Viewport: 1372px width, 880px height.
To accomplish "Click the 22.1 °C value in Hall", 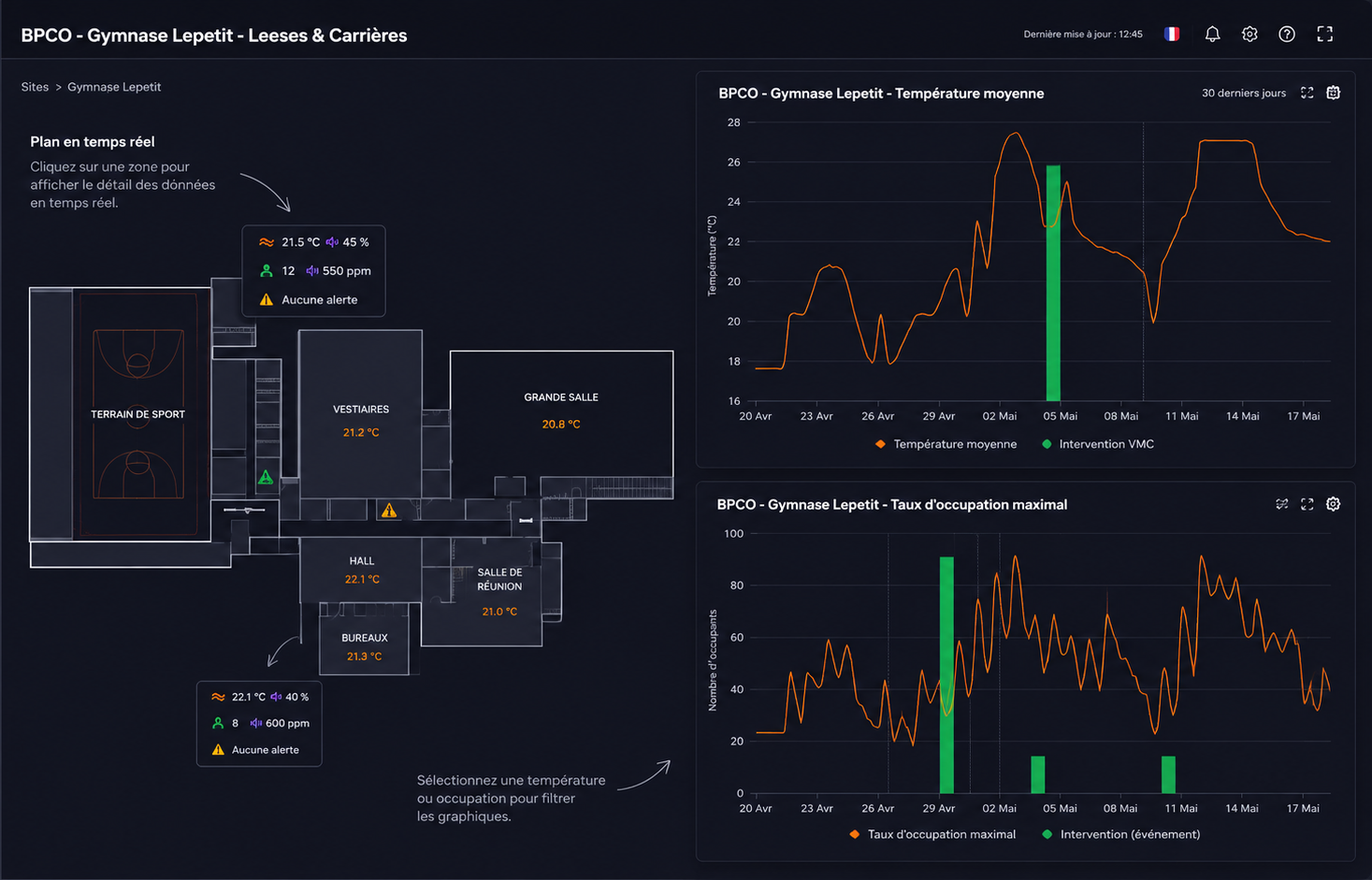I will pos(362,580).
